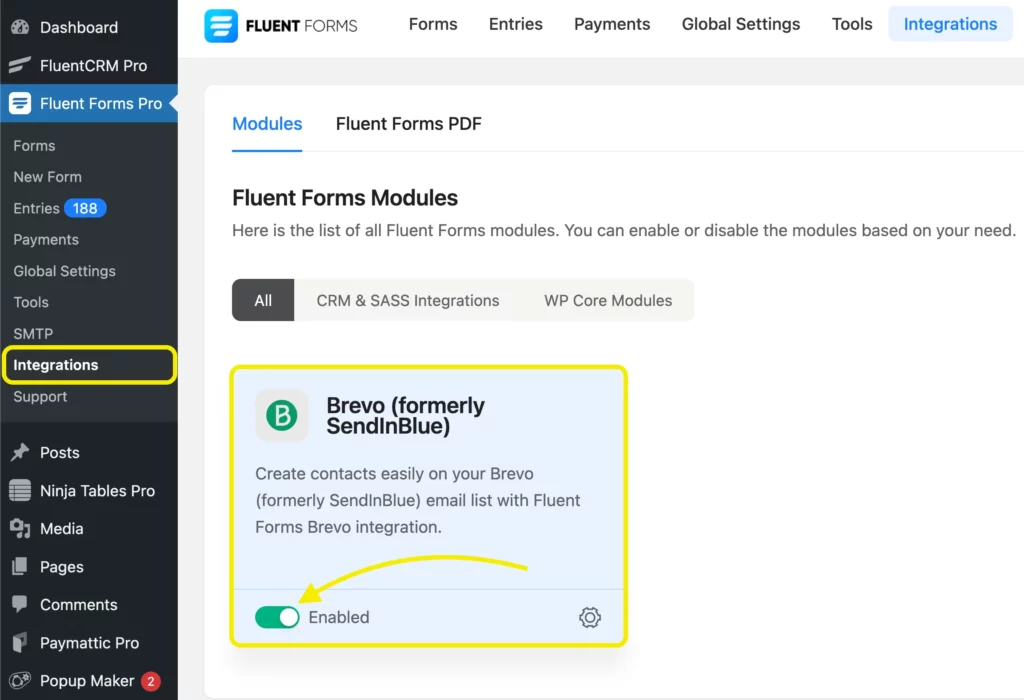Click the Brevo green B logo
Image resolution: width=1024 pixels, height=700 pixels.
pyautogui.click(x=281, y=415)
